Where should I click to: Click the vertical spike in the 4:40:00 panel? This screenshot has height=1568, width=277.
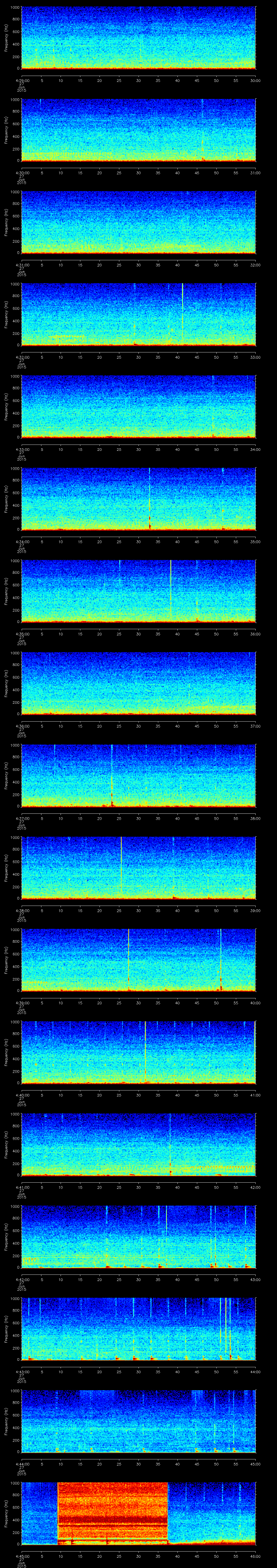point(146,1052)
